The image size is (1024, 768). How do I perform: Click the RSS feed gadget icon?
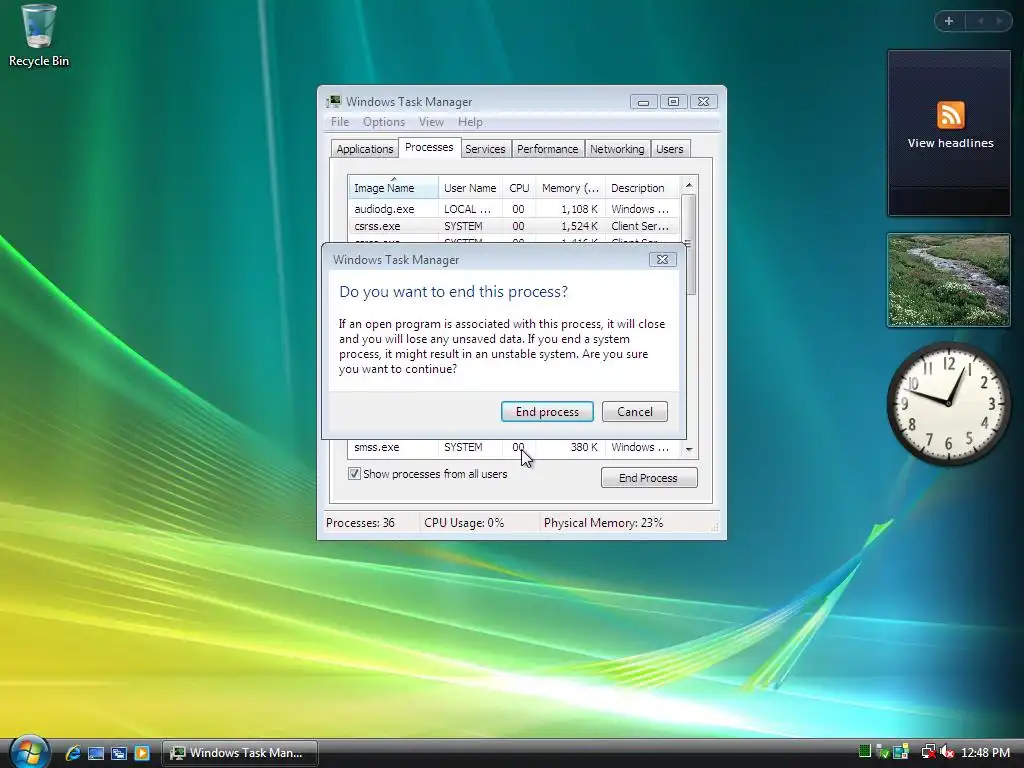(950, 115)
